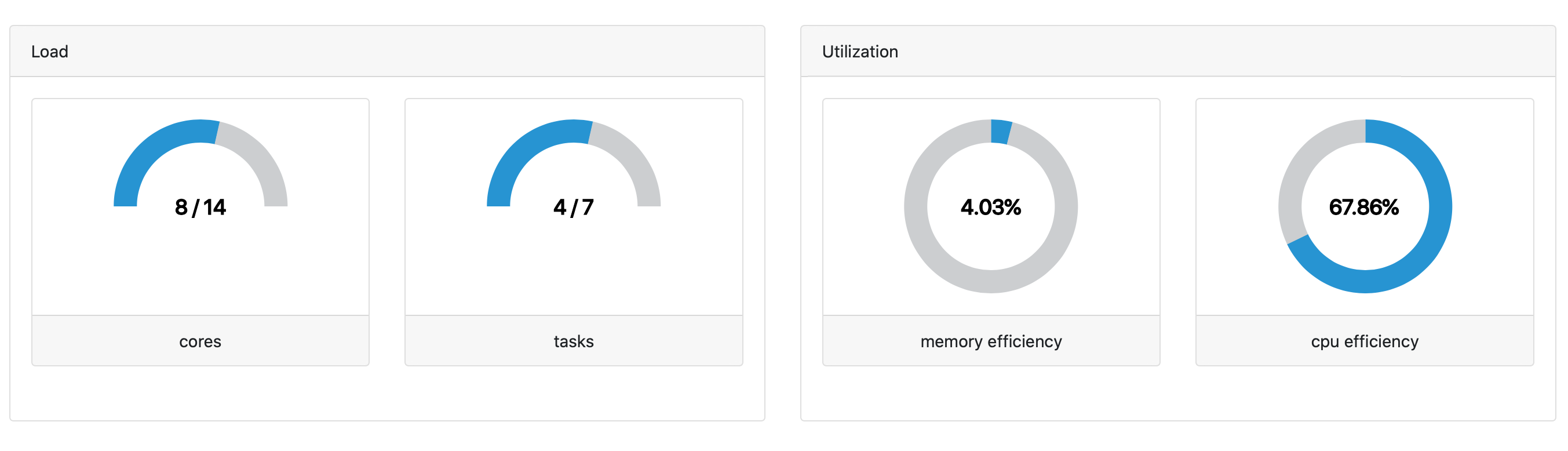
Task: Click the Load panel title
Action: click(x=49, y=52)
